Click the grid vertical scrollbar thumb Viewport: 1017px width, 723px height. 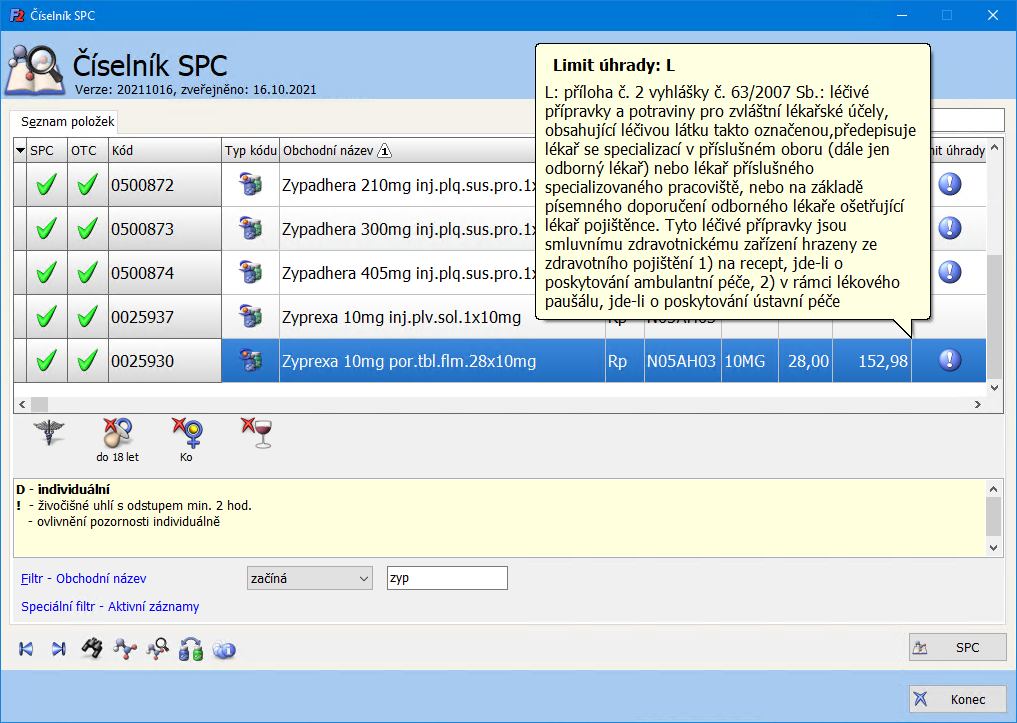[994, 317]
